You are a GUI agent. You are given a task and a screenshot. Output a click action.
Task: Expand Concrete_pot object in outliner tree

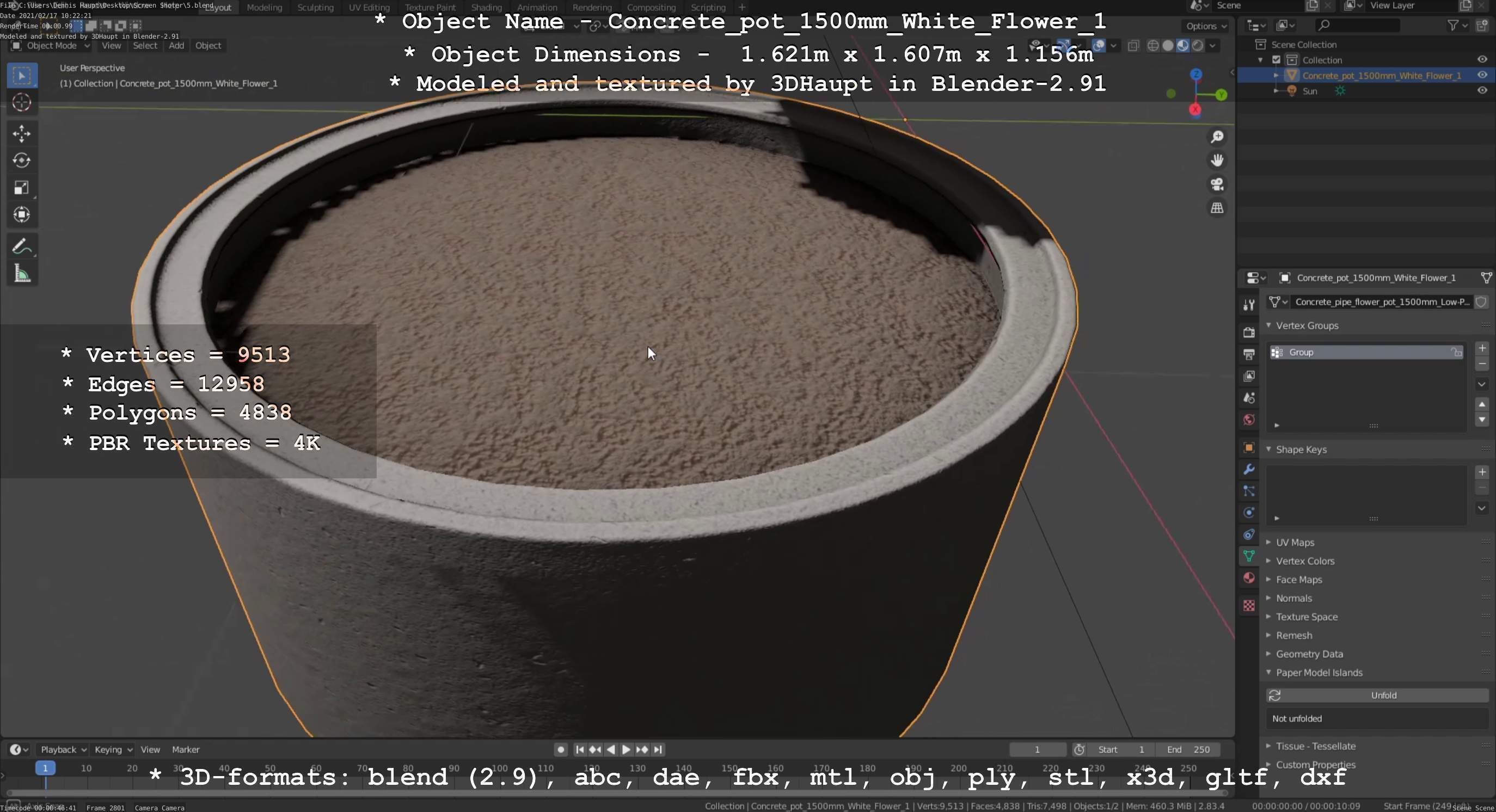point(1276,76)
